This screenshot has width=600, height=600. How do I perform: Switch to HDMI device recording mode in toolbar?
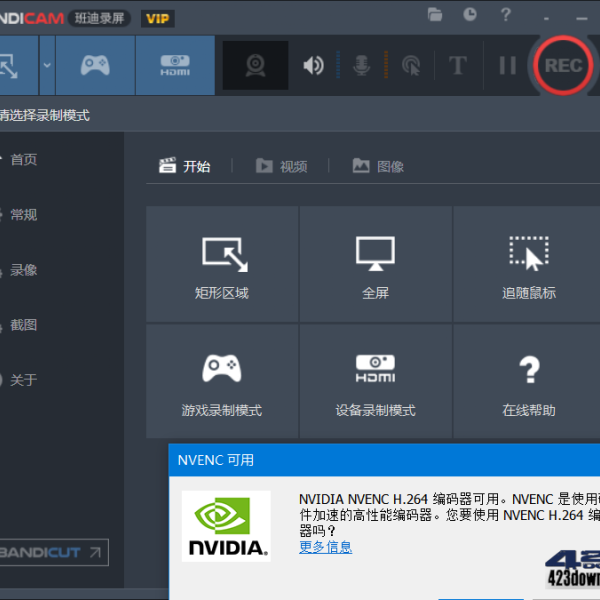(x=175, y=65)
